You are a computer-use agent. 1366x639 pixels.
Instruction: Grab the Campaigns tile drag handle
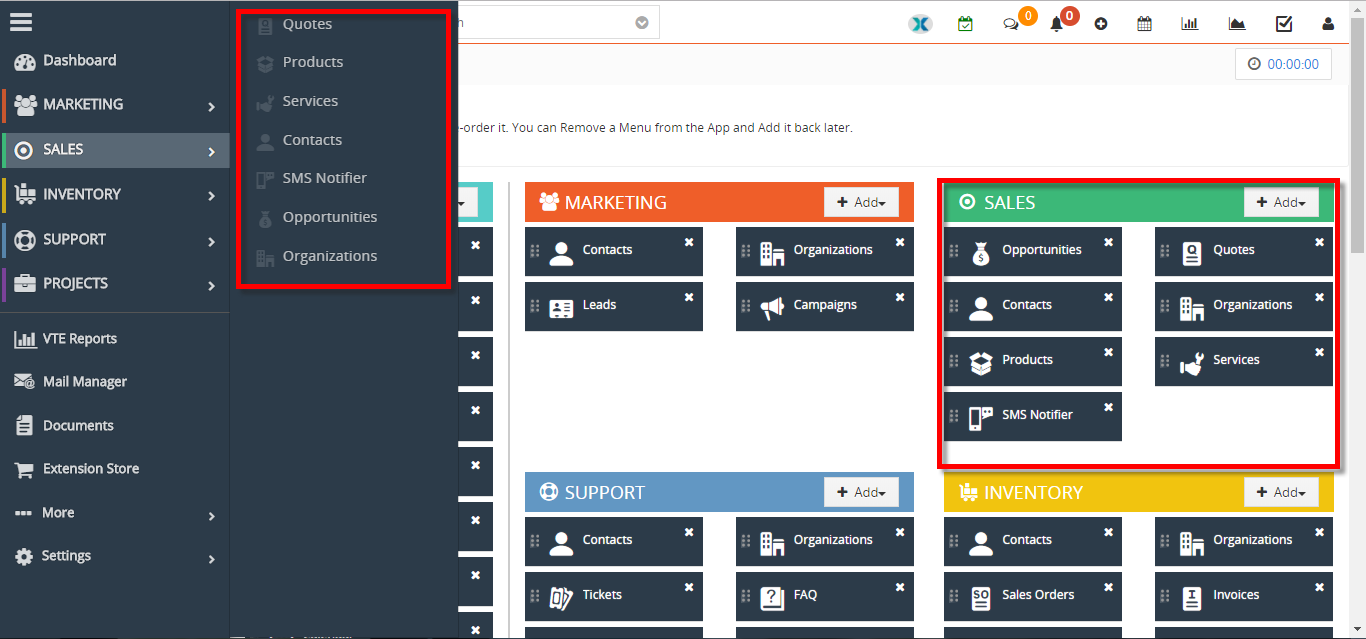(746, 306)
